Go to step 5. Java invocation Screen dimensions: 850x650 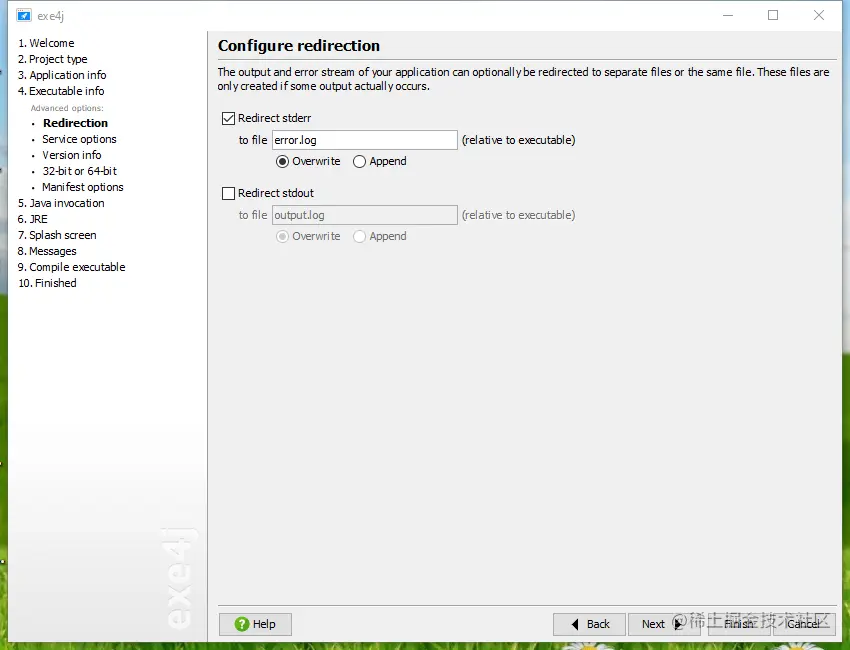click(61, 203)
